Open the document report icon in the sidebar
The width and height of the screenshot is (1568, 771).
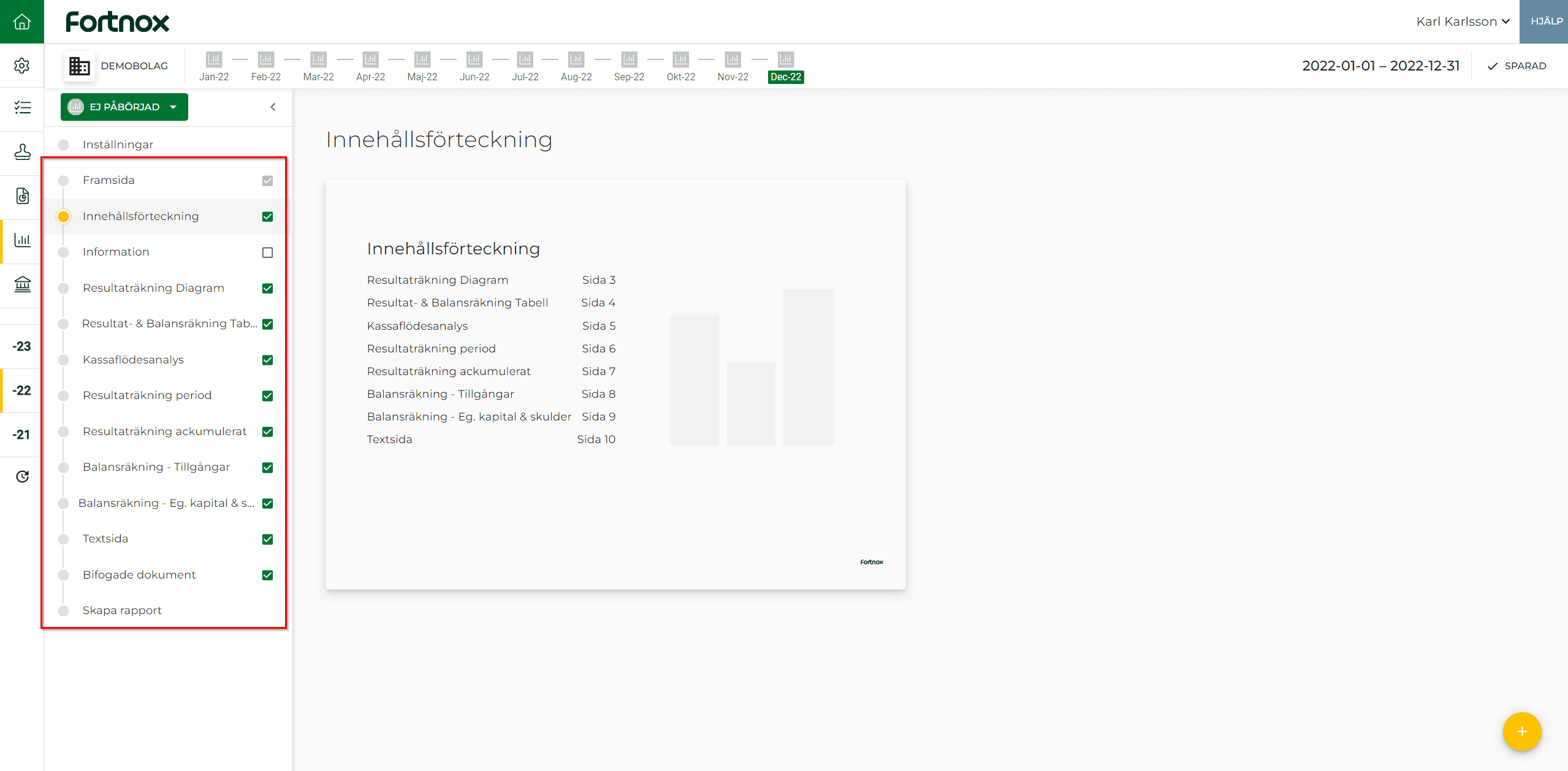tap(22, 196)
